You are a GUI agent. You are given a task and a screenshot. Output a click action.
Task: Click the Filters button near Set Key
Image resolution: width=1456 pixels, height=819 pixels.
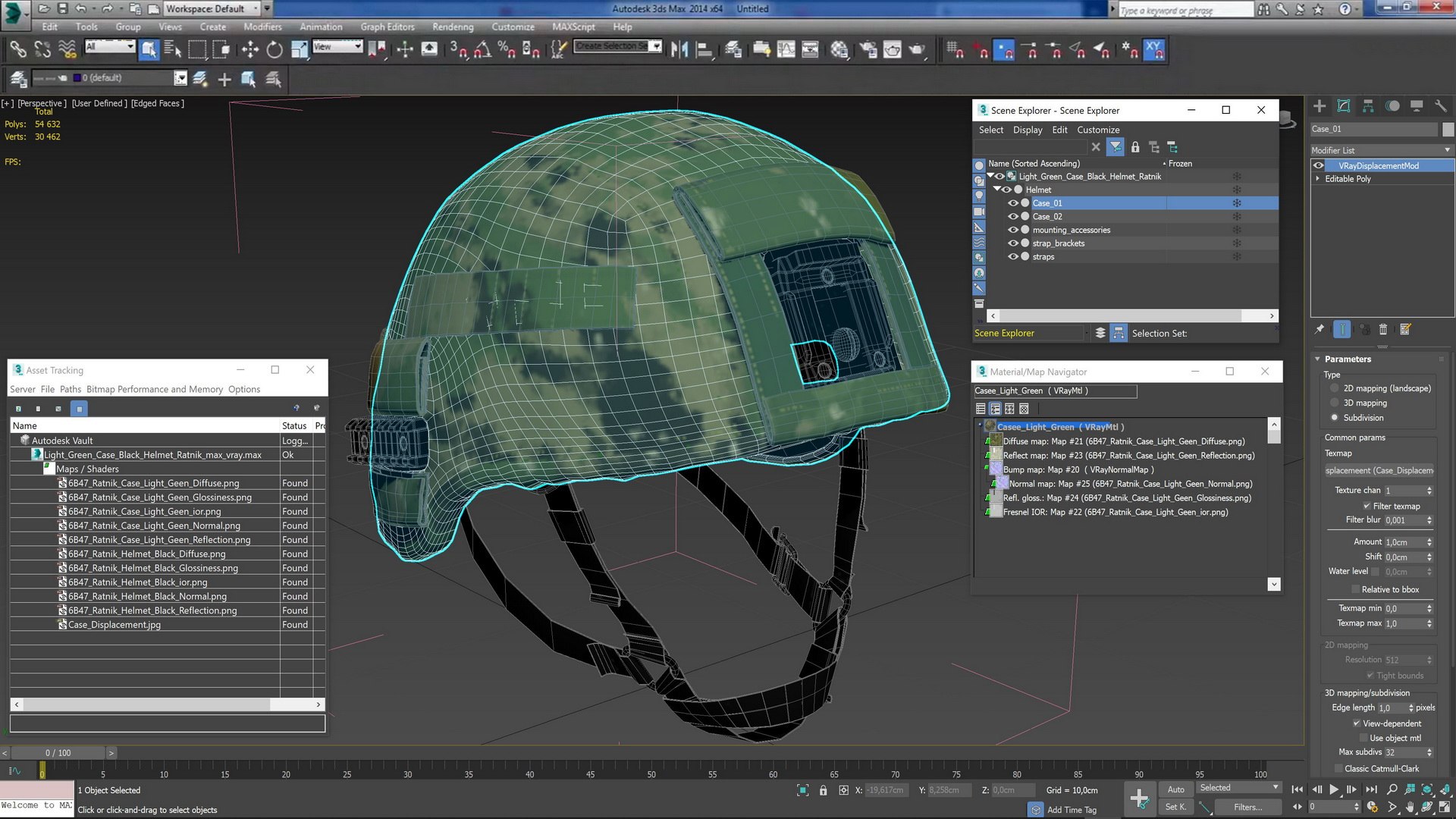1248,807
